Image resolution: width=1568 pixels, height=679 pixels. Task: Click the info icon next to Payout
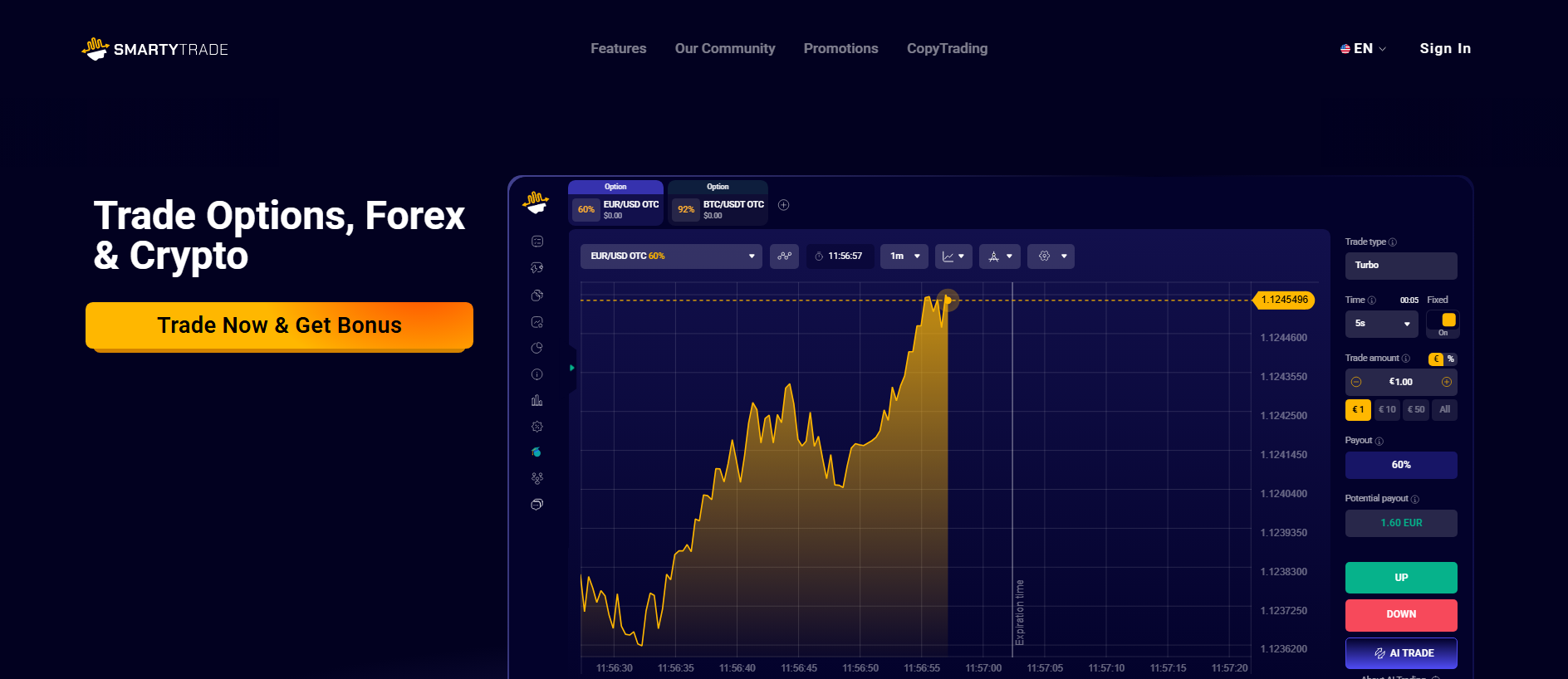coord(1379,441)
